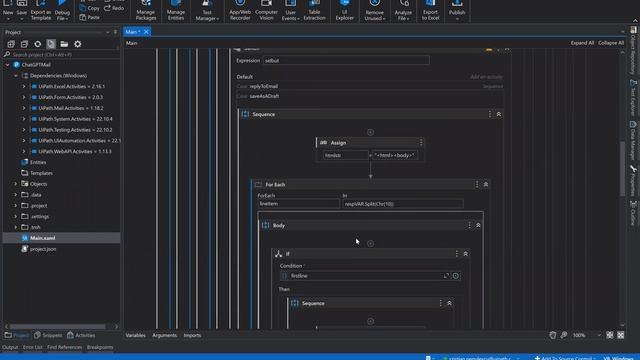This screenshot has height=360, width=640.
Task: Open the Assign activity options menu
Action: [x=421, y=142]
